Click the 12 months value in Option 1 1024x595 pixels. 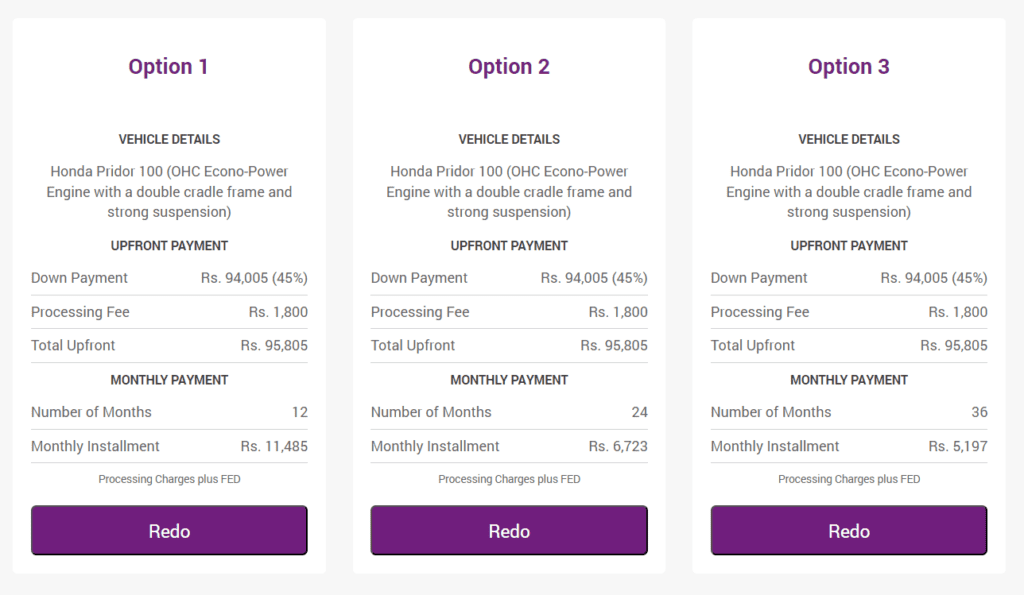tap(299, 412)
